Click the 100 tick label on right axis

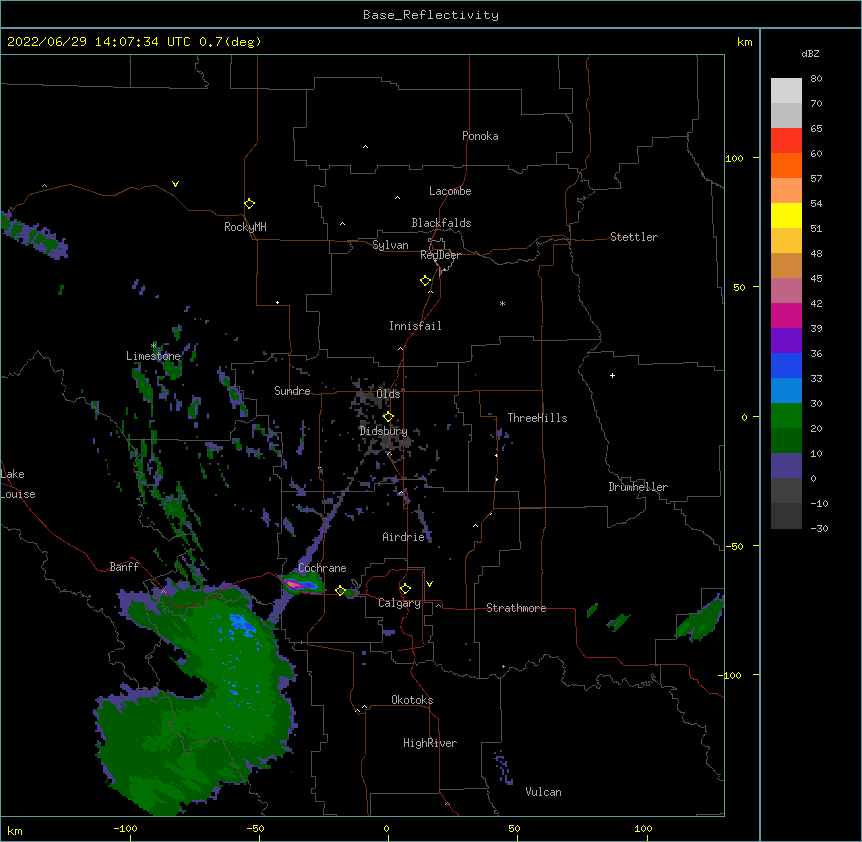pyautogui.click(x=734, y=158)
